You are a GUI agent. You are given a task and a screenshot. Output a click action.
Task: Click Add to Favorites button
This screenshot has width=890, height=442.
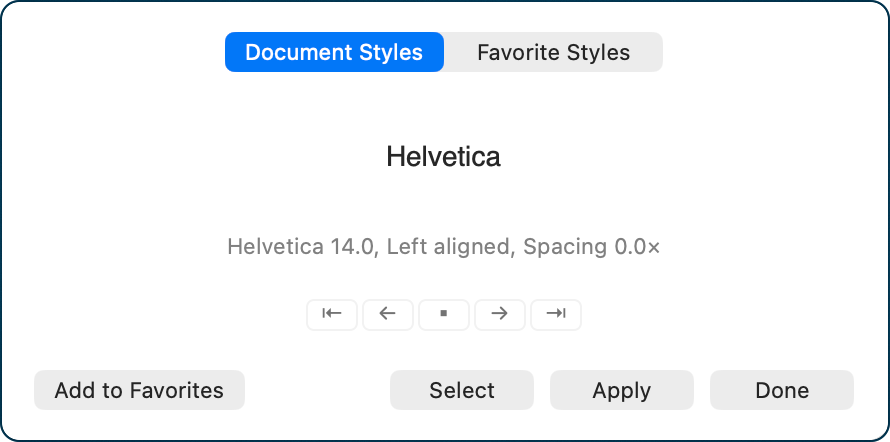pyautogui.click(x=139, y=390)
